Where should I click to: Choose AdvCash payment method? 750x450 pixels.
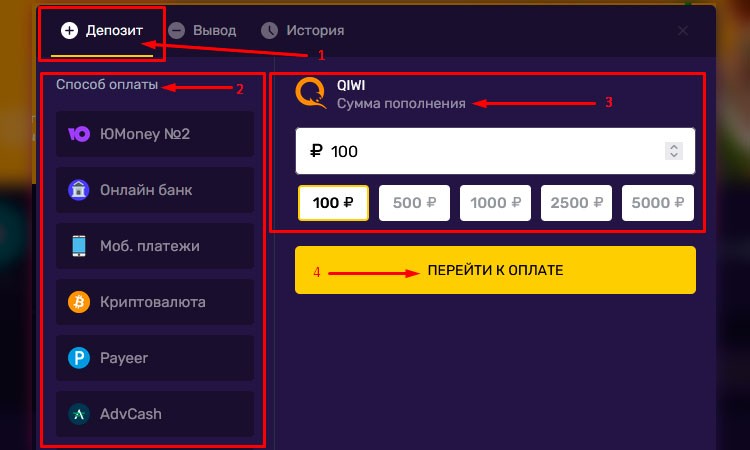155,414
